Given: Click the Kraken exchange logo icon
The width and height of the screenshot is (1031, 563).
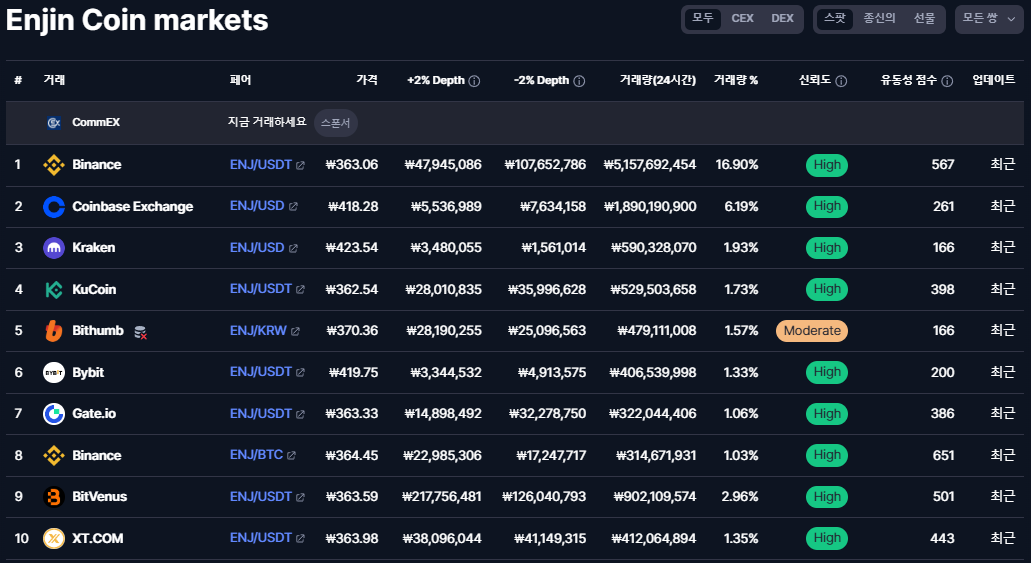Looking at the screenshot, I should pos(54,248).
